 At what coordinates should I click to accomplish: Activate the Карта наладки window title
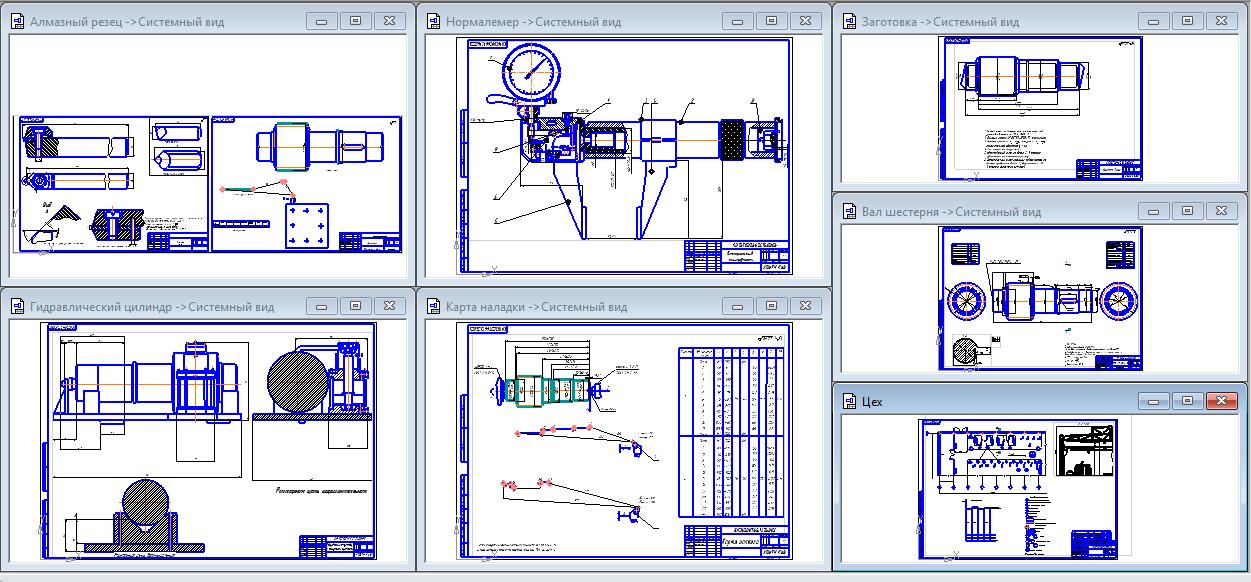(536, 307)
